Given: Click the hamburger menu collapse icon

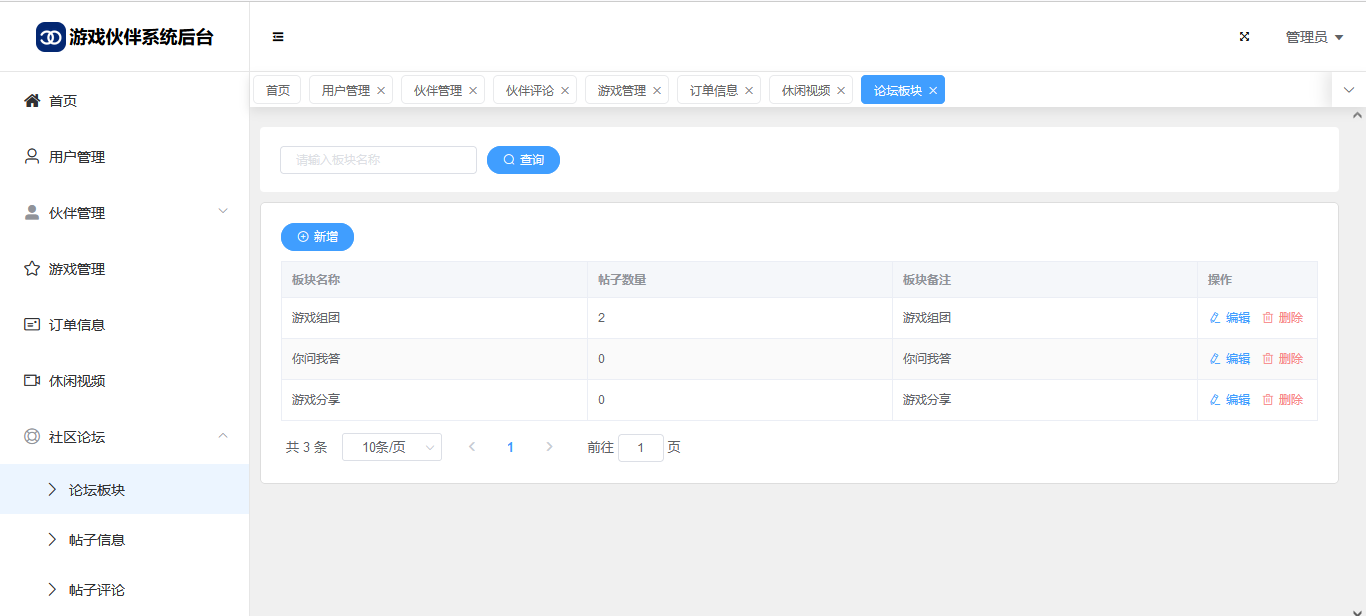Looking at the screenshot, I should point(278,37).
